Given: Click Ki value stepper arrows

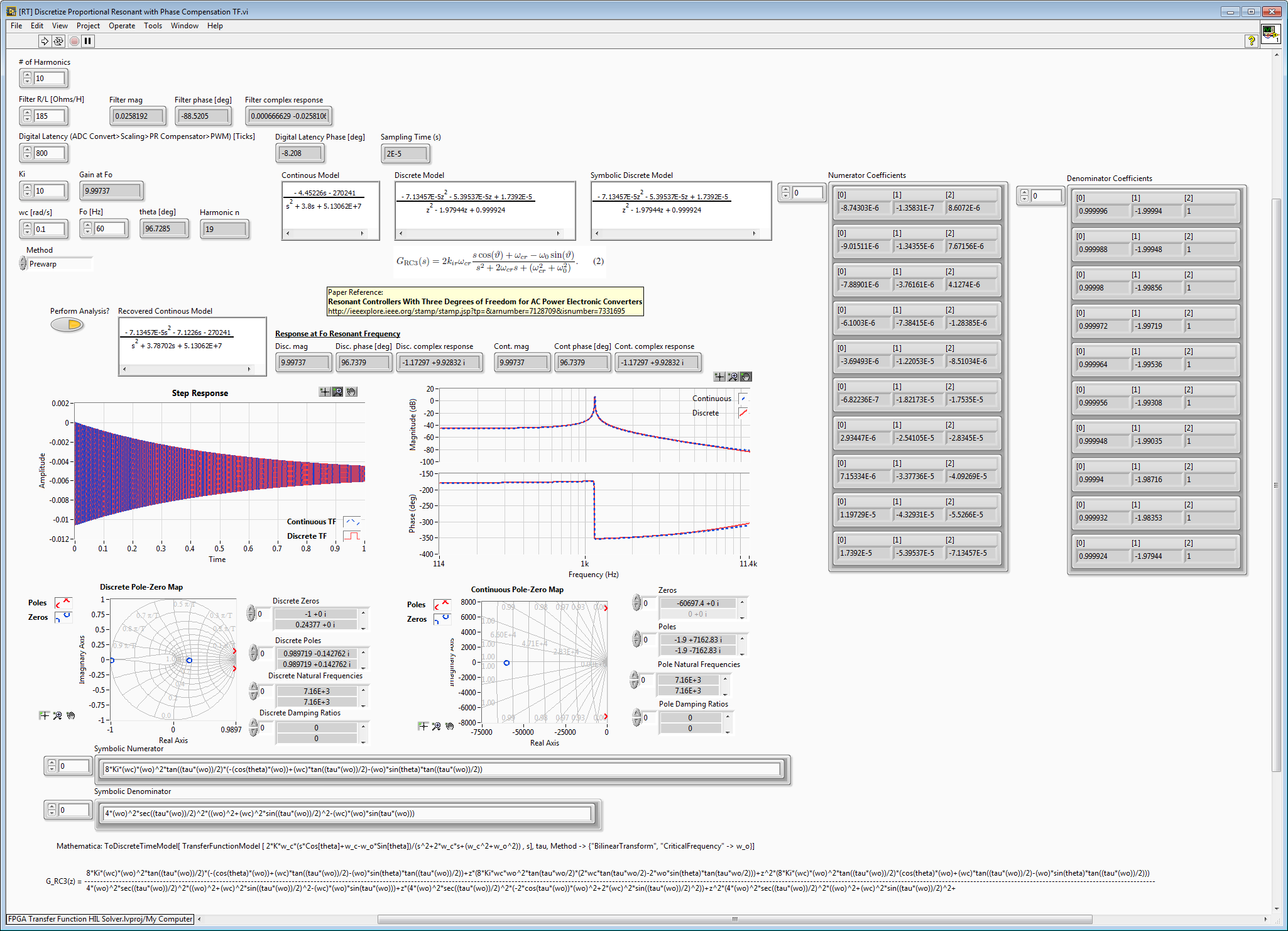Looking at the screenshot, I should click(27, 191).
